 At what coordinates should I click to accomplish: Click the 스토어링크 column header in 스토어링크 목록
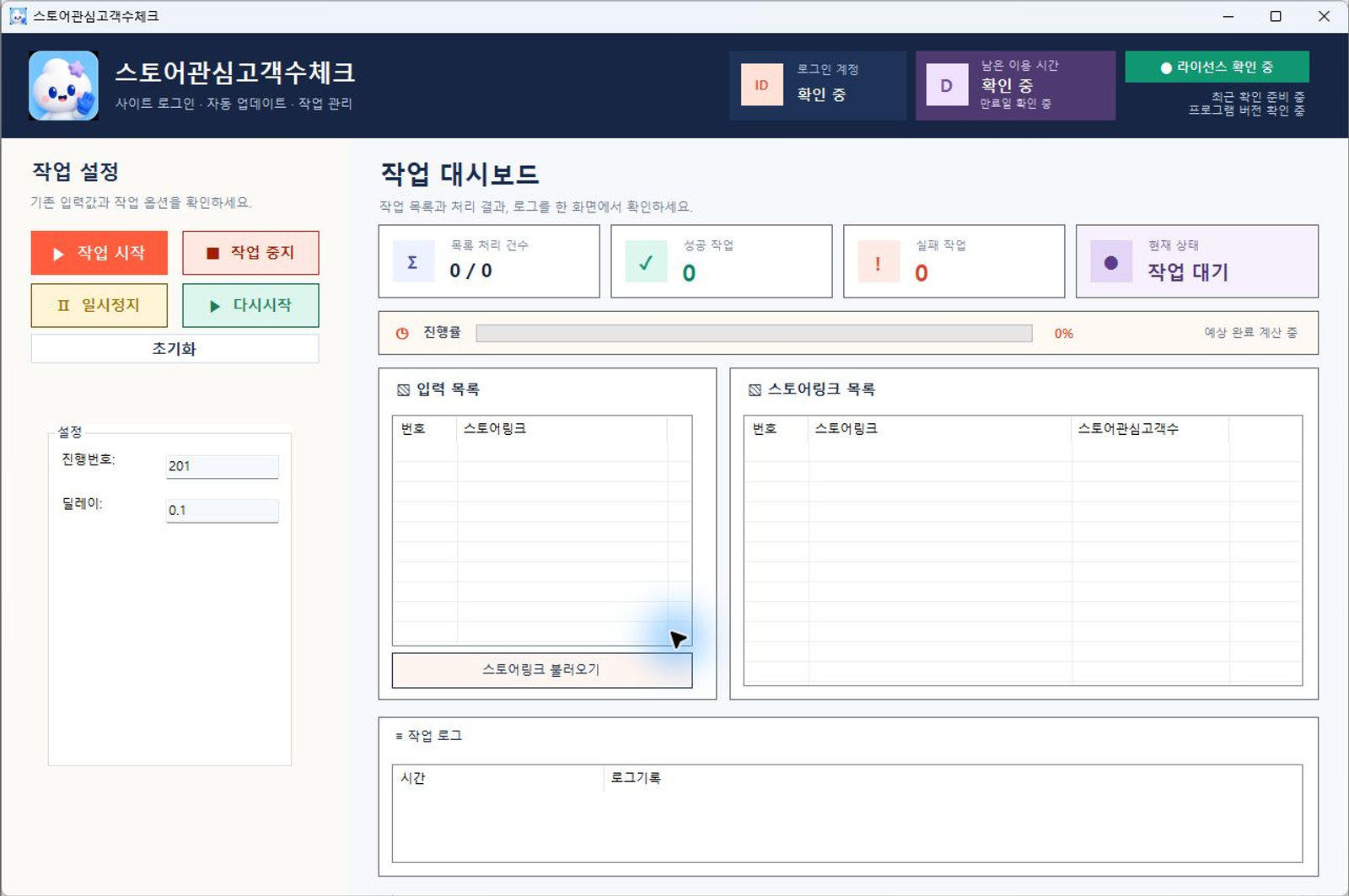point(940,428)
